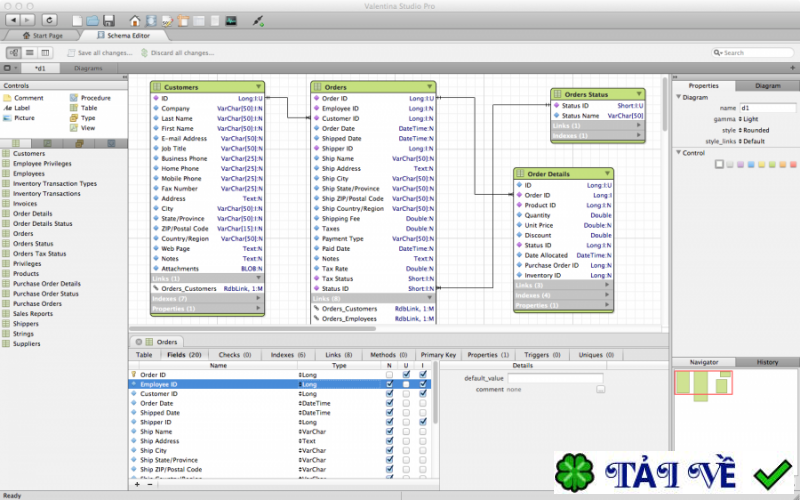Click Save all changes button
This screenshot has width=800, height=500.
click(105, 53)
